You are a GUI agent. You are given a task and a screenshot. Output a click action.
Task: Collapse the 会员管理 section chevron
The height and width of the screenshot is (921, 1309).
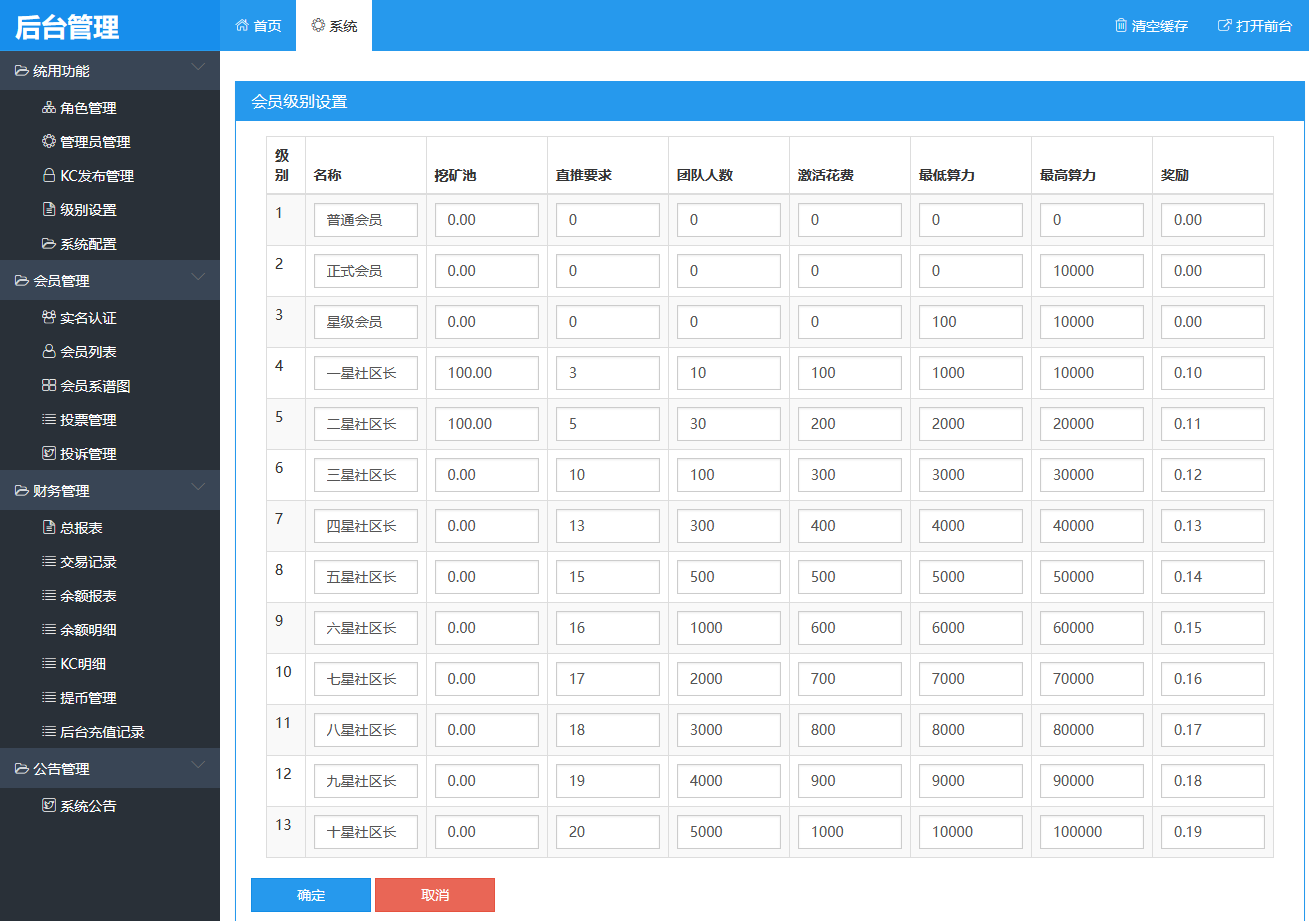pos(198,278)
